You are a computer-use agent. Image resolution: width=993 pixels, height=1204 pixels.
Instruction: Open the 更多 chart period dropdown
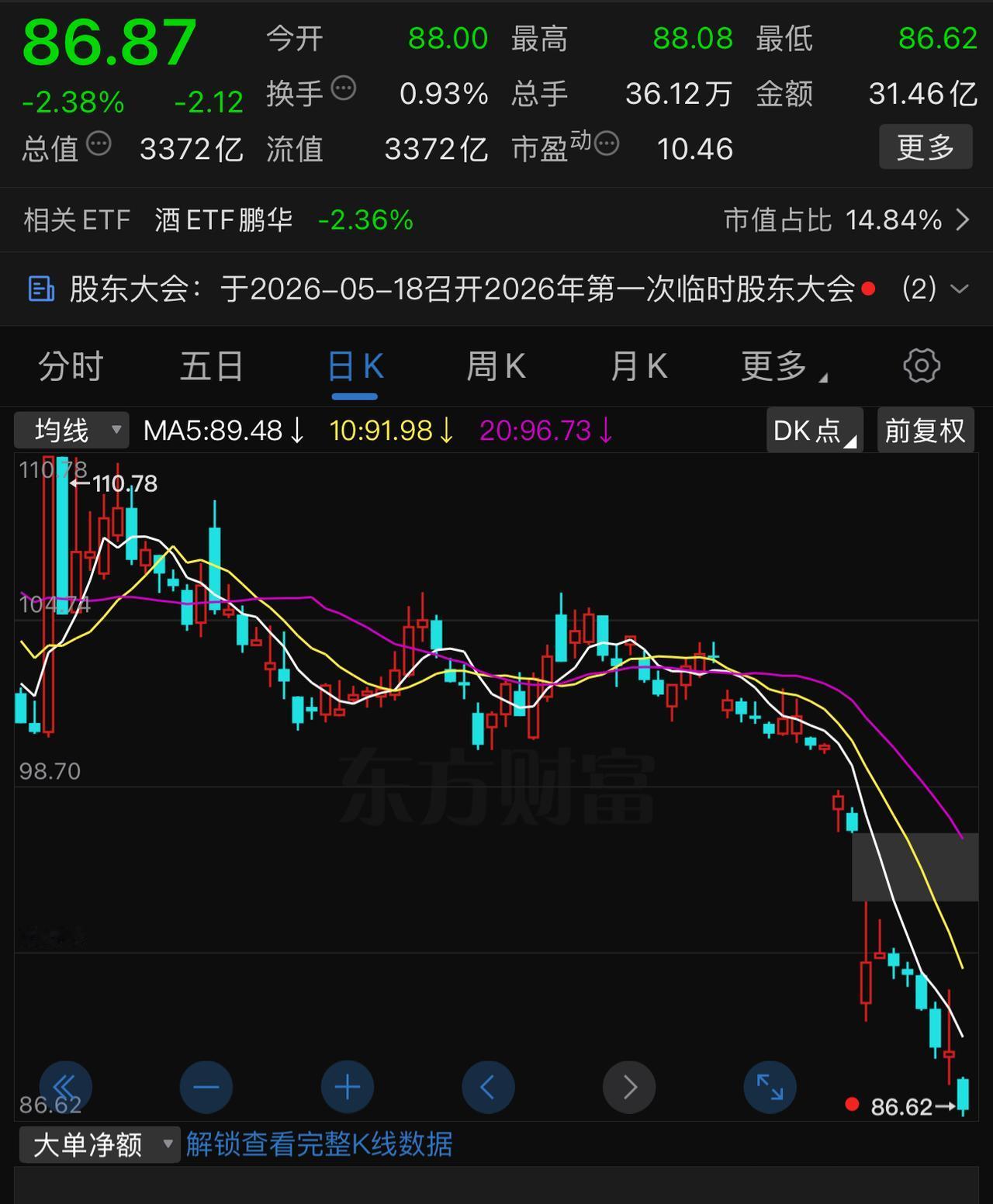click(784, 366)
